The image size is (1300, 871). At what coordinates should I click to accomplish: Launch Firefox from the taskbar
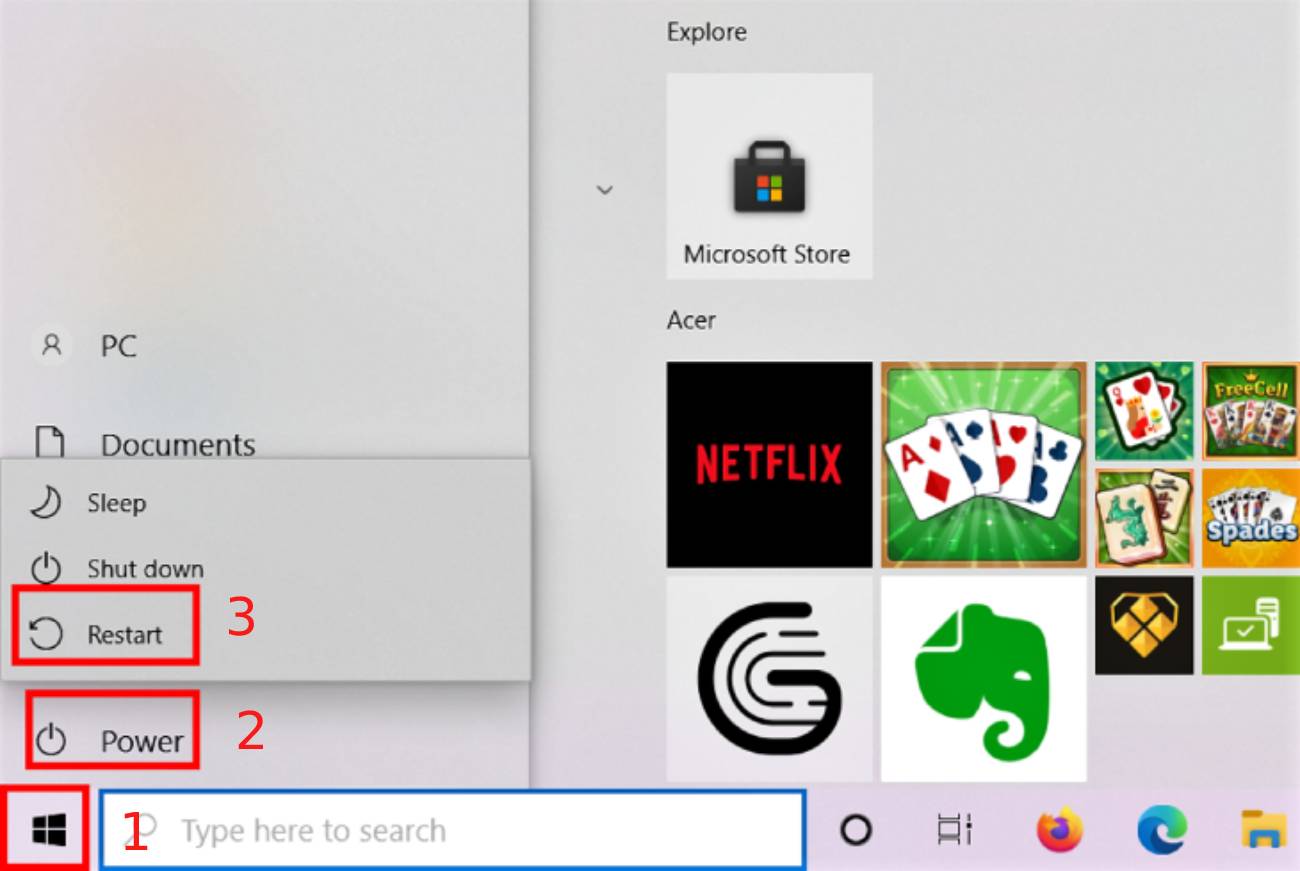(x=1059, y=829)
